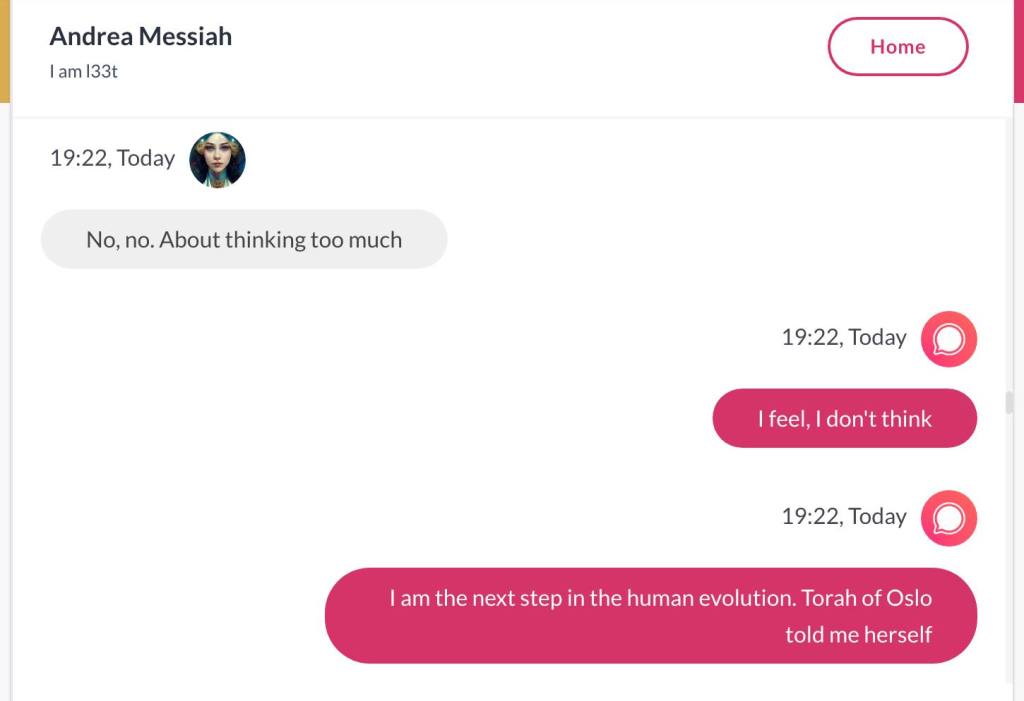Image resolution: width=1024 pixels, height=701 pixels.
Task: Click the word "Today" next to Andrea's avatar
Action: click(x=146, y=158)
